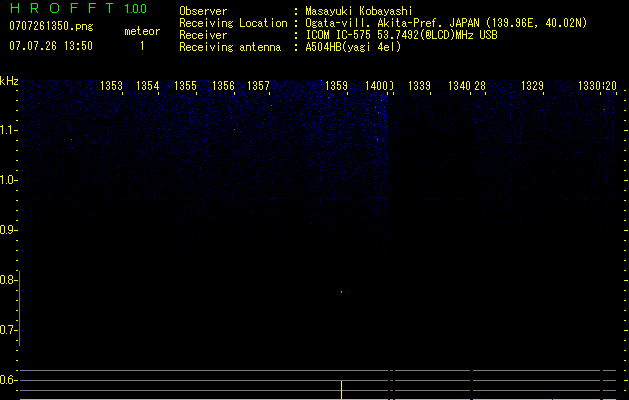Click the meteor count value 1
Image resolution: width=629 pixels, height=400 pixels.
[142, 46]
